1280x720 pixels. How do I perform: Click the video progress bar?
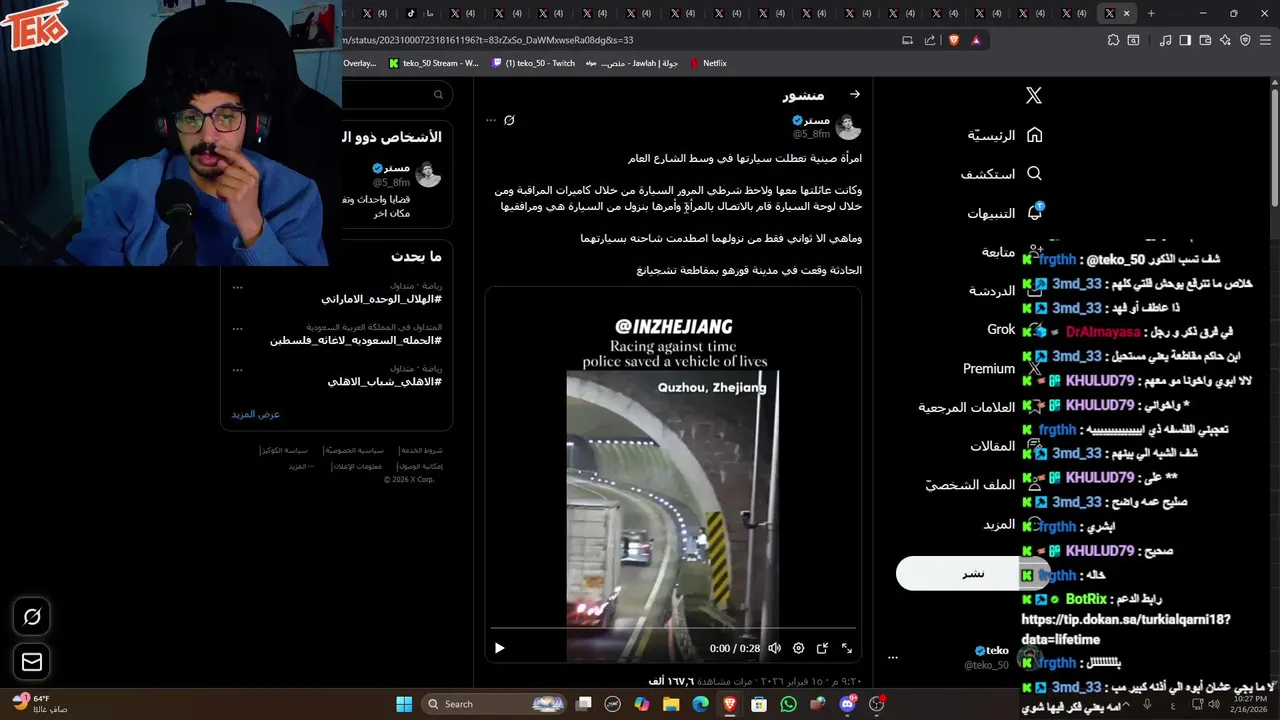(673, 629)
